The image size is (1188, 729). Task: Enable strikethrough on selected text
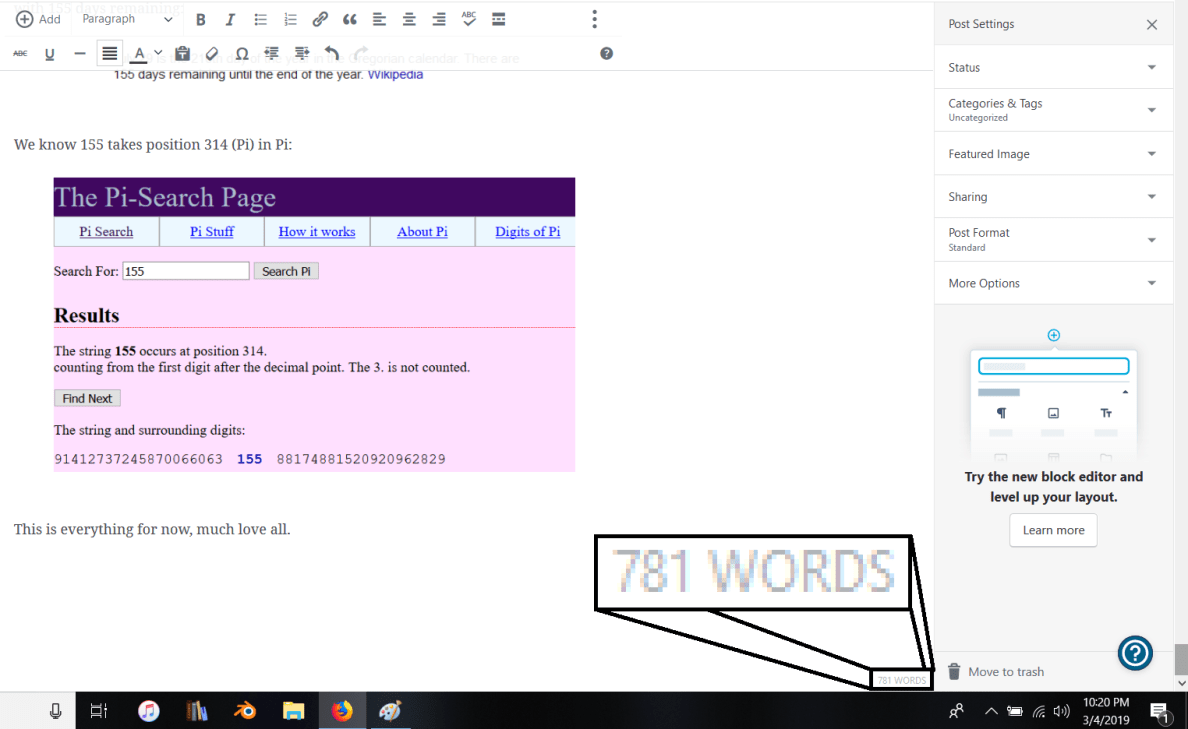(19, 53)
